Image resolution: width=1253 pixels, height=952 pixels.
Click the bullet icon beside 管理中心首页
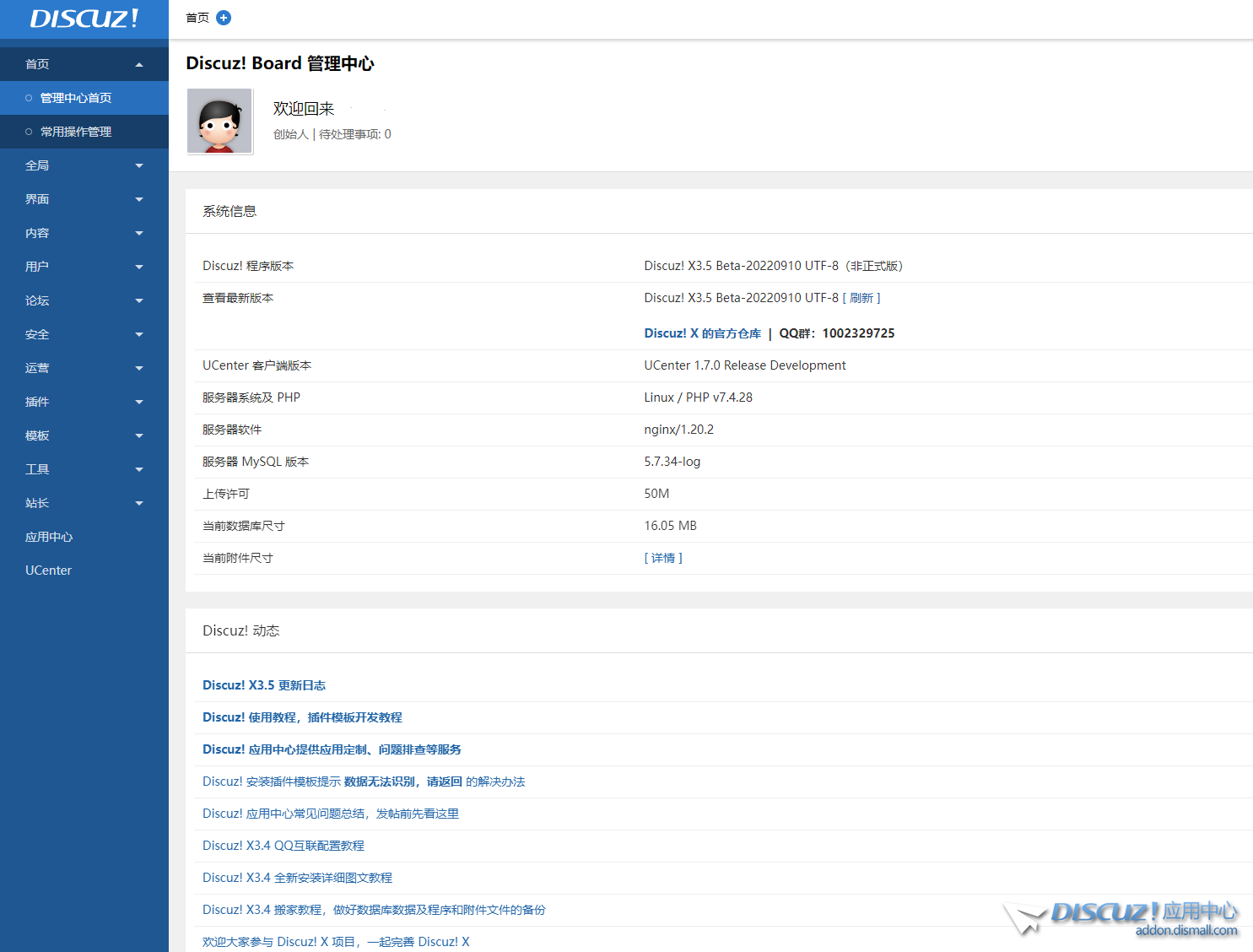coord(29,98)
